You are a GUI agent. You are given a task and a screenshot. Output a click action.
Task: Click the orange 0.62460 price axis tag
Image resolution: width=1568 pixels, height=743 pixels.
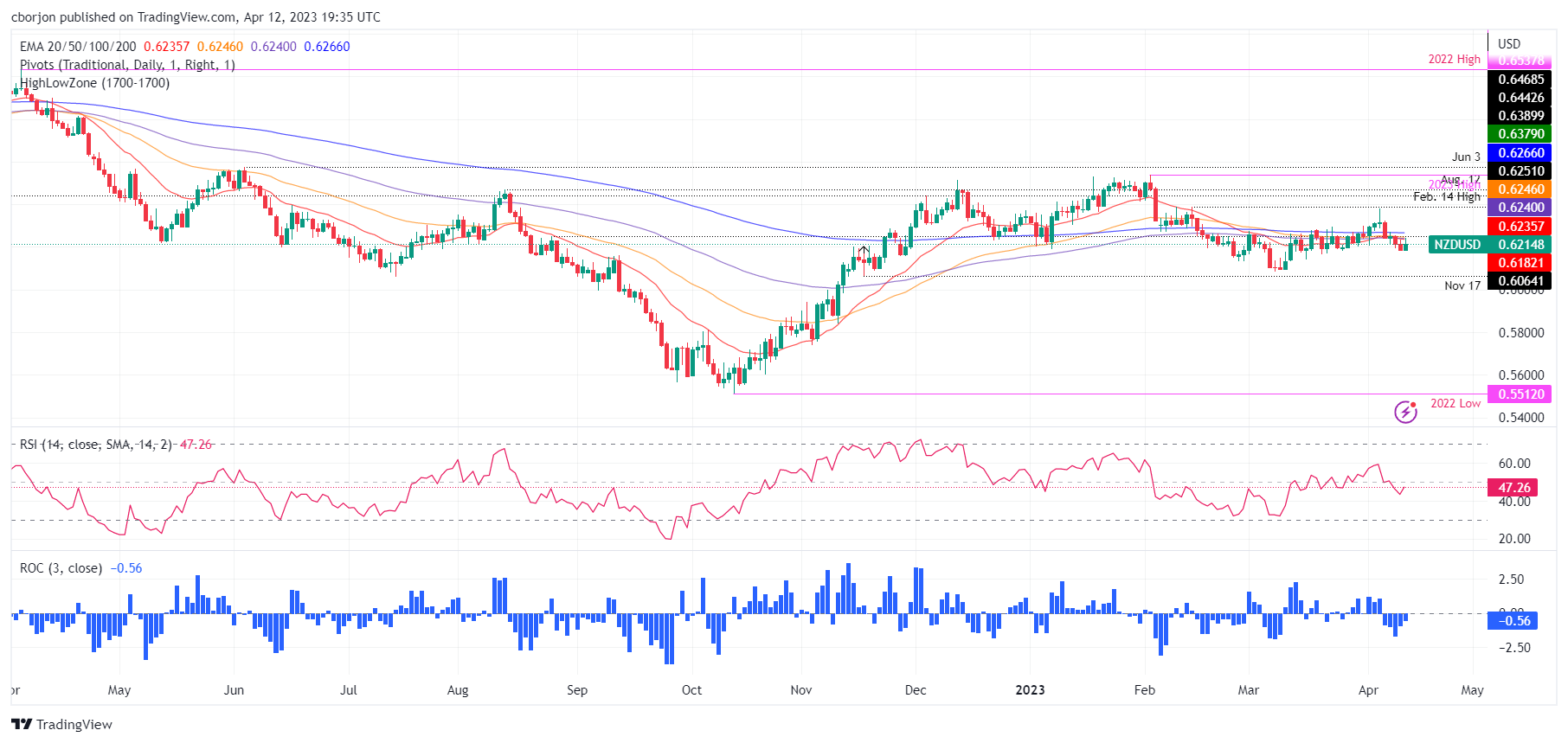(1520, 189)
